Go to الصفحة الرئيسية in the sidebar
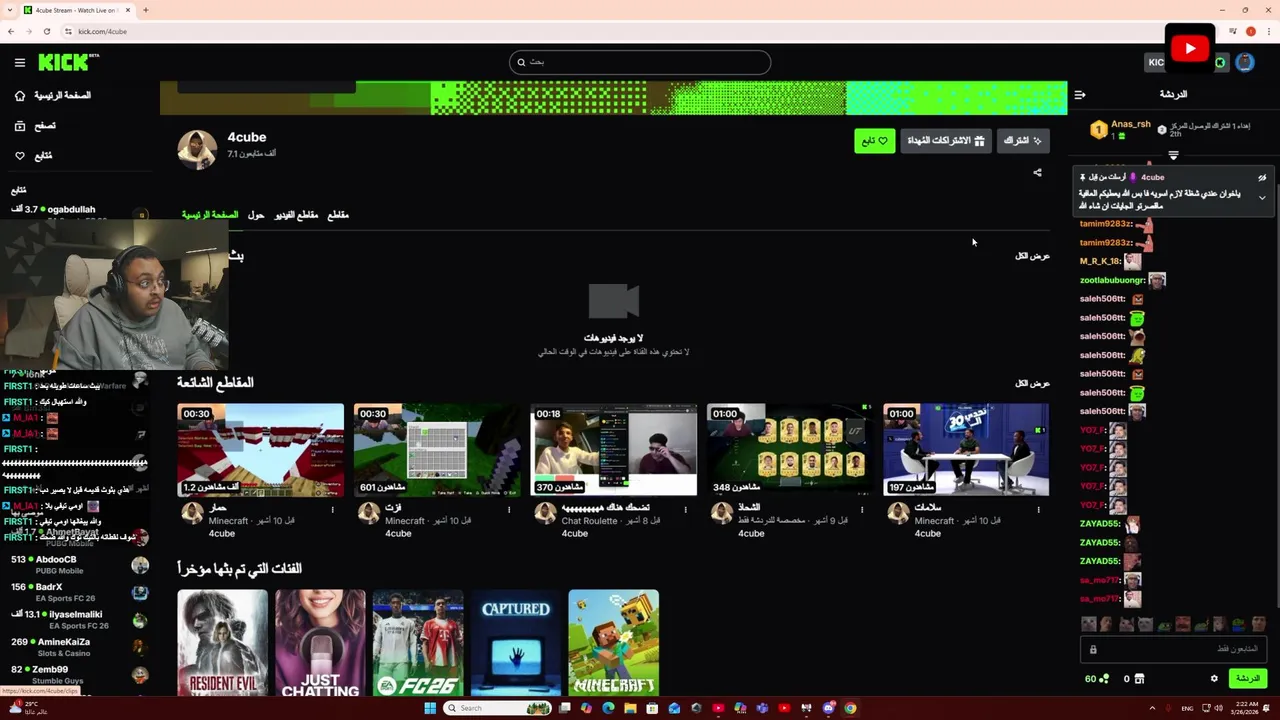 [54, 96]
